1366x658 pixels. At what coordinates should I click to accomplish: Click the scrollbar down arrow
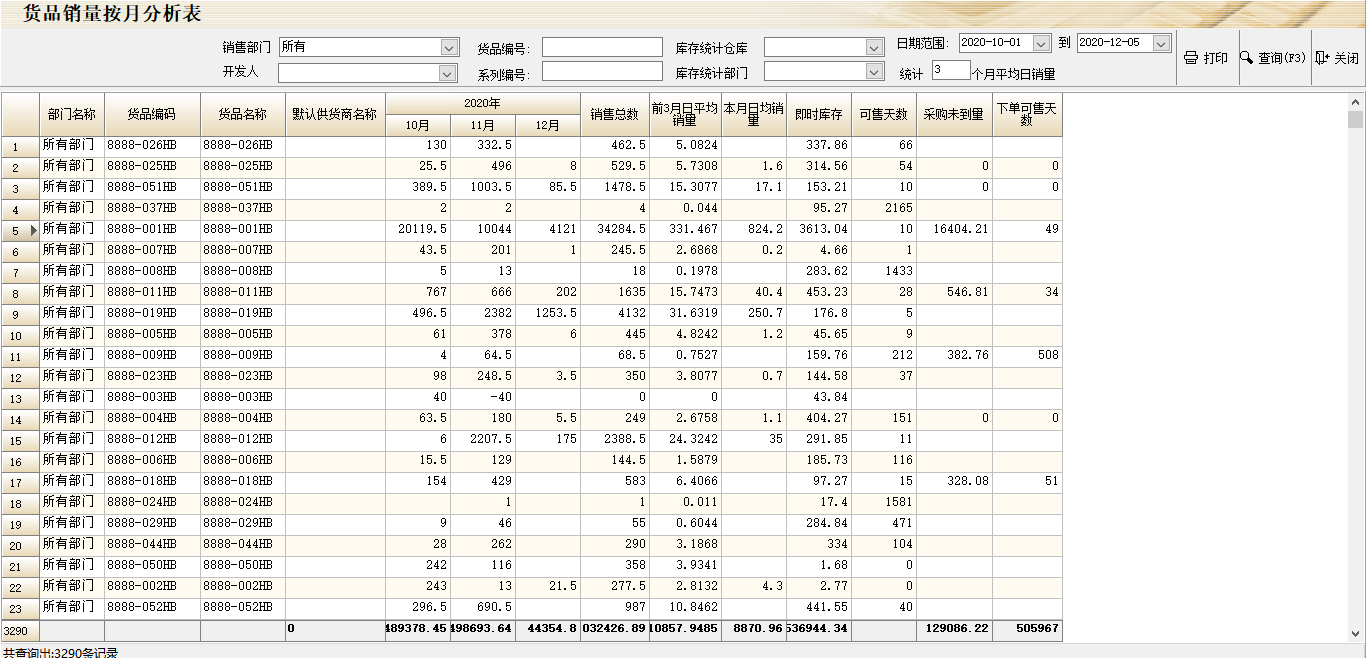(x=1356, y=633)
